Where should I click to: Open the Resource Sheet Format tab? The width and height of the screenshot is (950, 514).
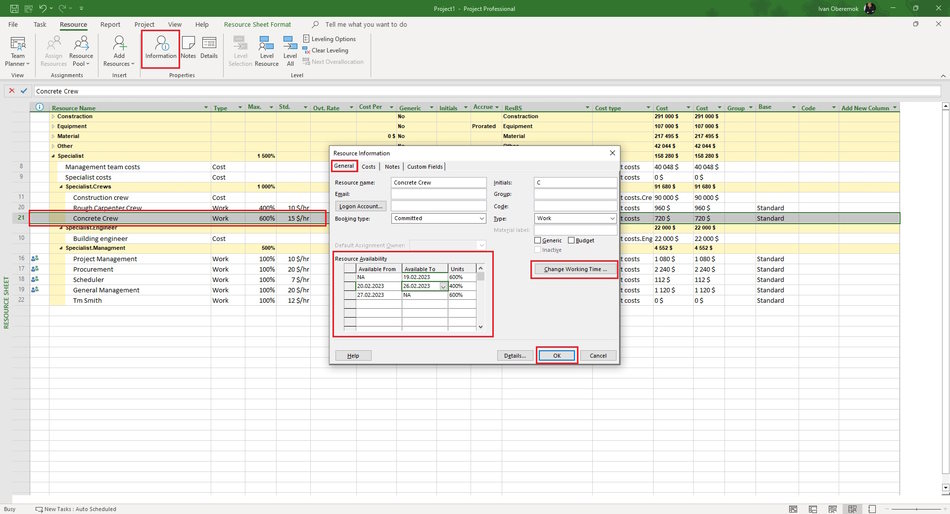[x=257, y=24]
